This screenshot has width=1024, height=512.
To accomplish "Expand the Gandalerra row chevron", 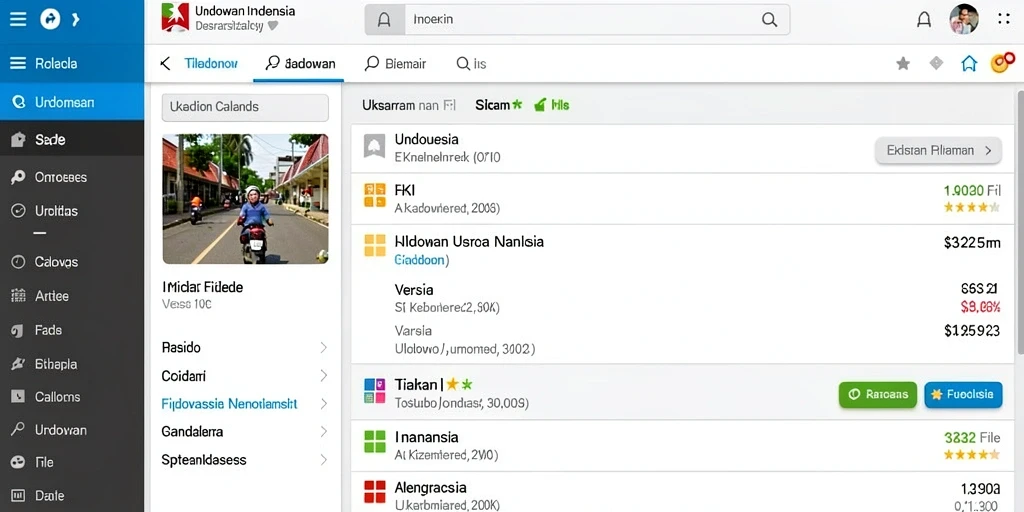I will point(323,432).
